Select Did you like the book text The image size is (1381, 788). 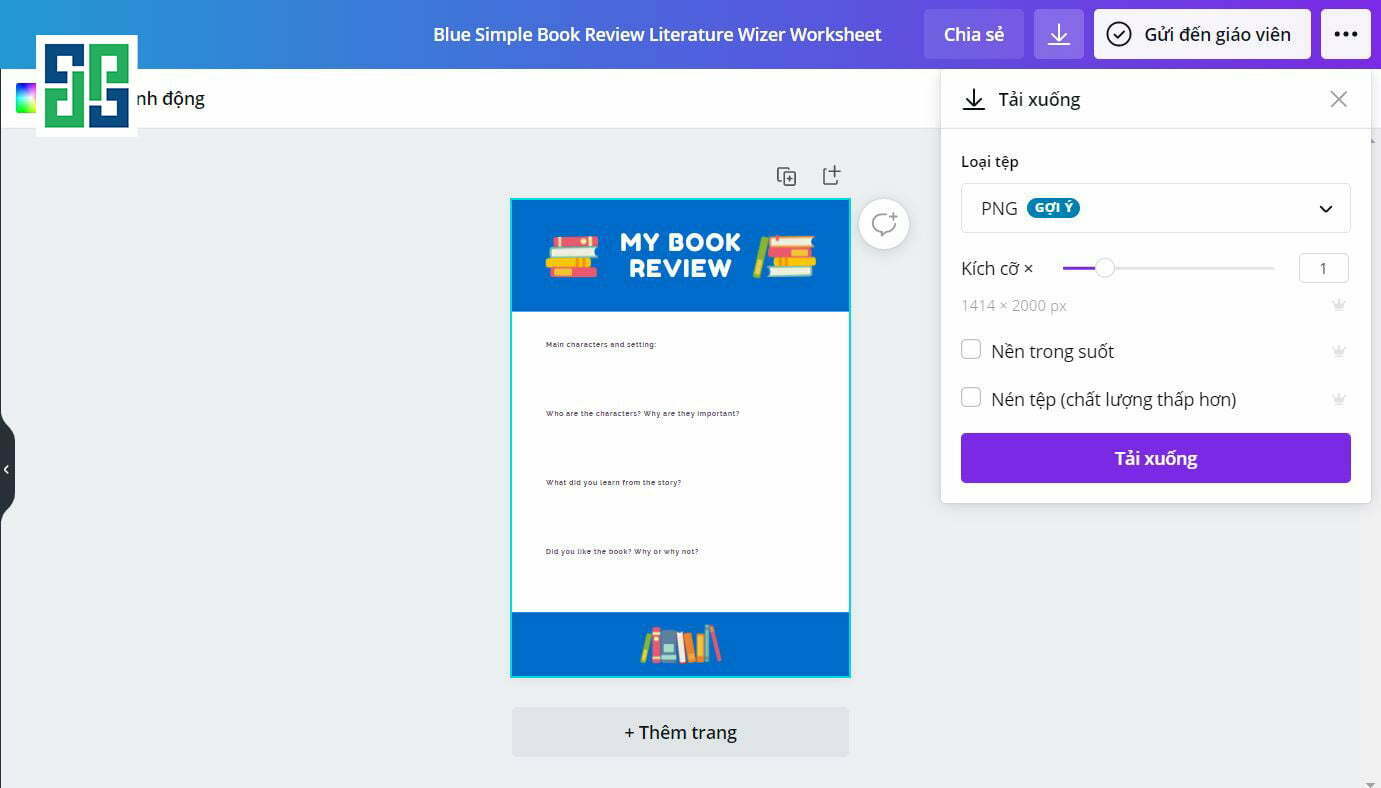point(622,551)
